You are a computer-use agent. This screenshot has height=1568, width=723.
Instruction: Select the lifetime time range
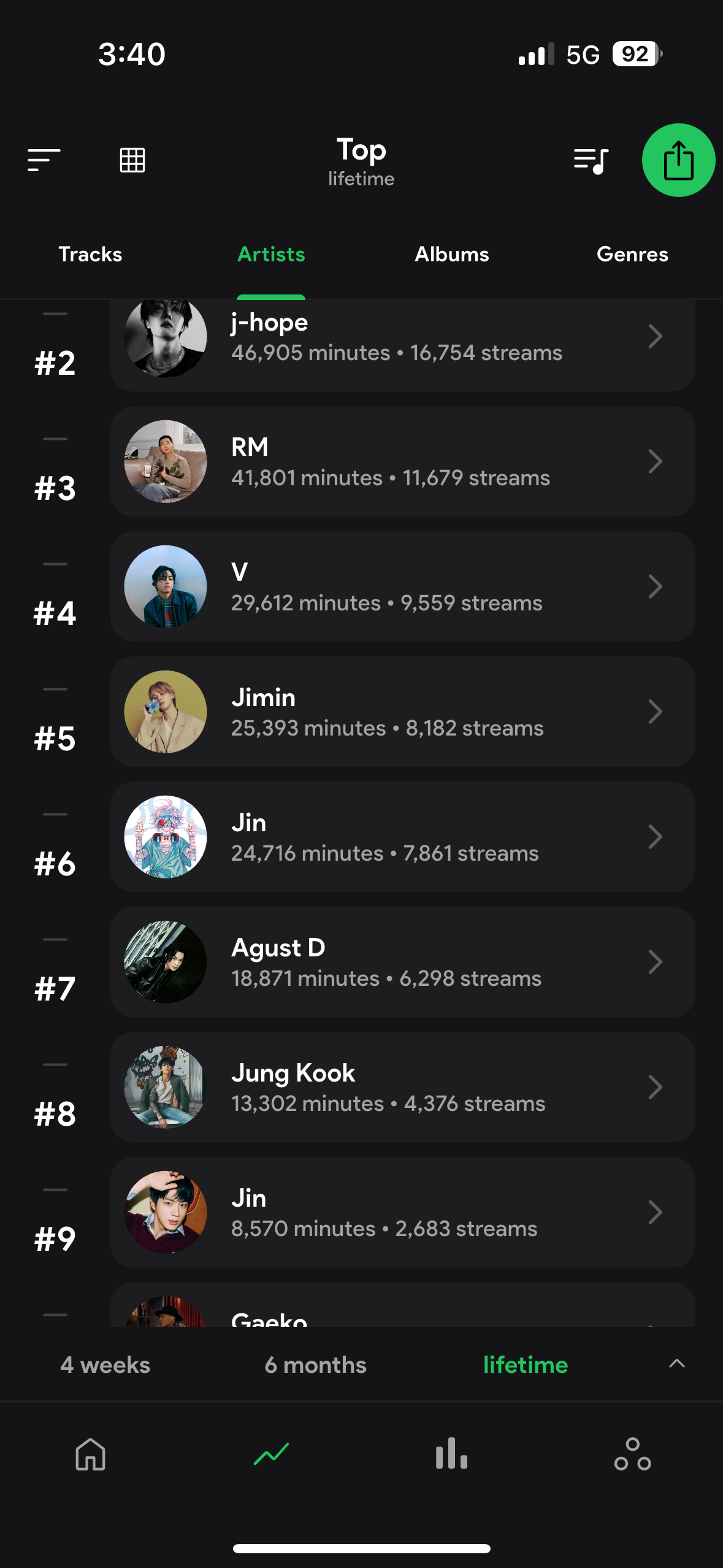pyautogui.click(x=526, y=1365)
